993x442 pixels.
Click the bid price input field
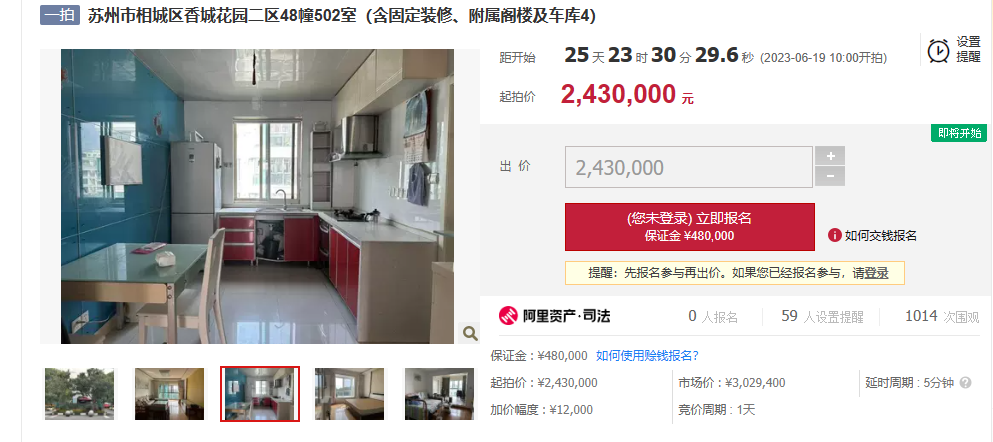point(688,167)
